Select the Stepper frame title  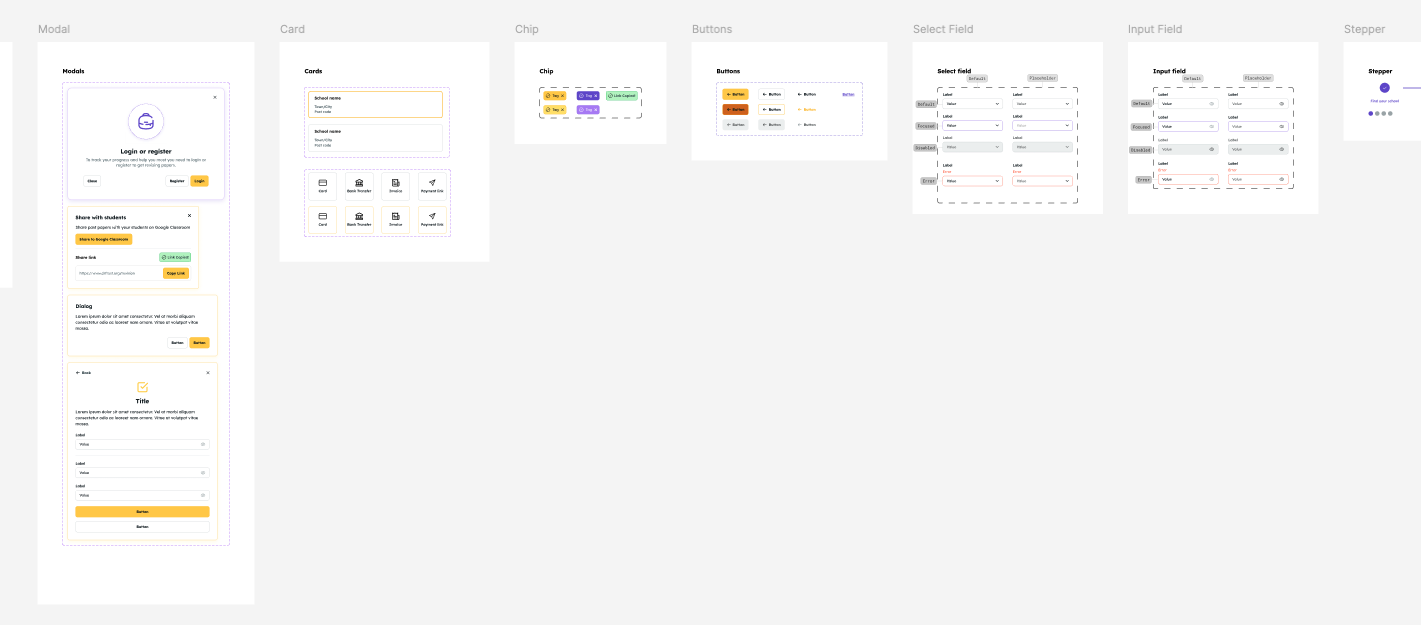coord(1365,30)
